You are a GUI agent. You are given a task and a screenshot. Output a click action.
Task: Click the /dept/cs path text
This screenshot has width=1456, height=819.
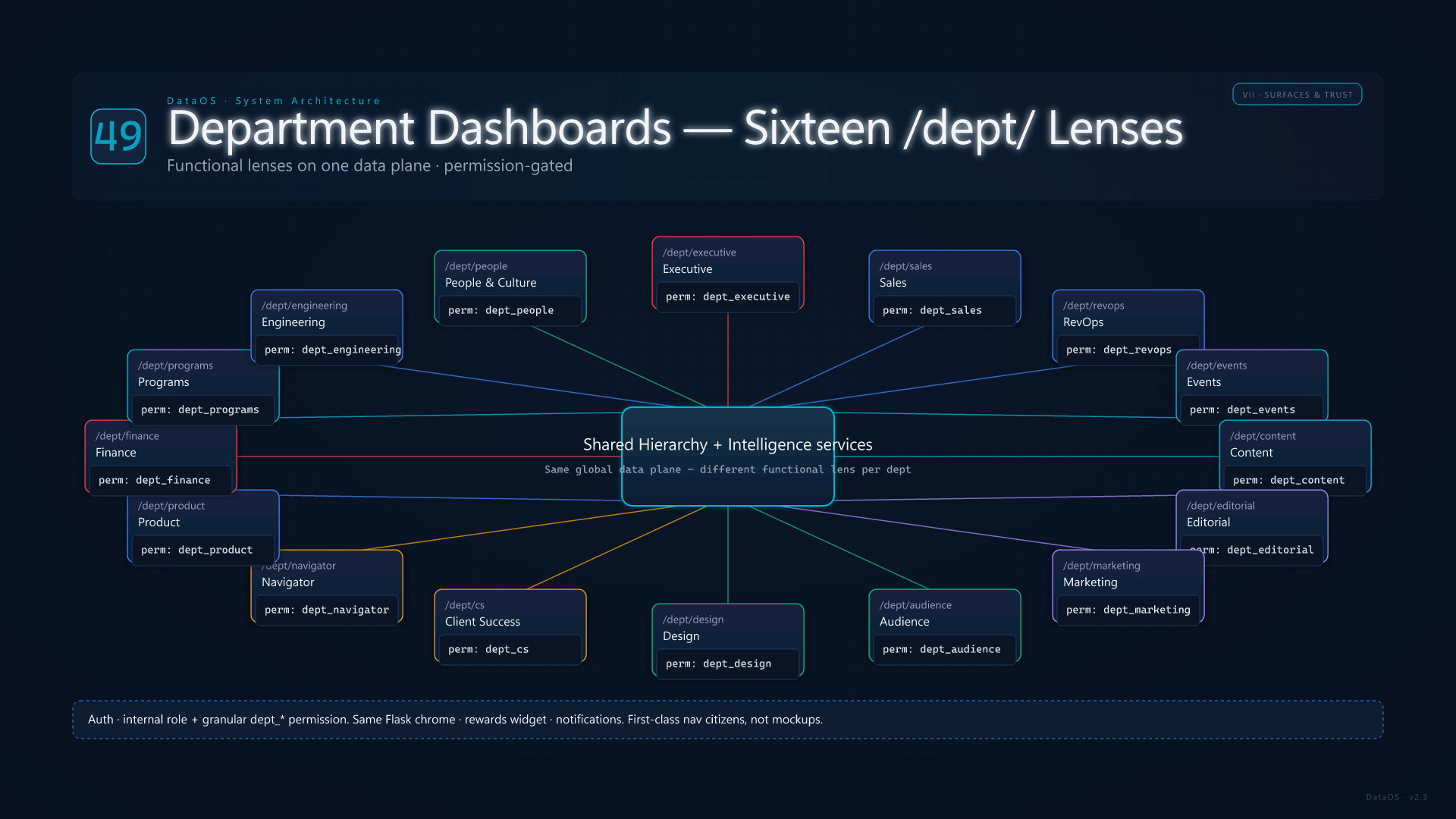point(464,605)
